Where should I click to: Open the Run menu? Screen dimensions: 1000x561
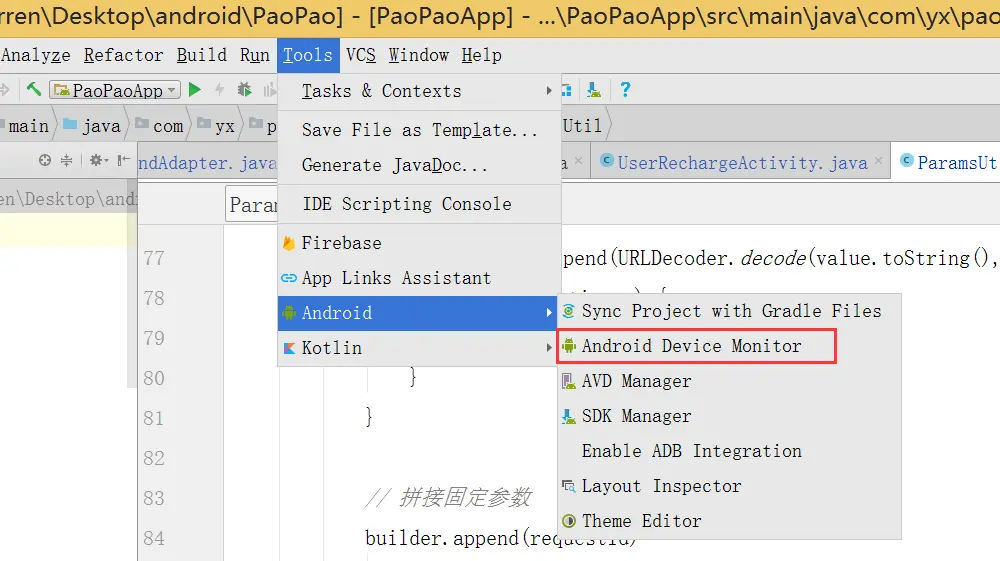click(254, 55)
